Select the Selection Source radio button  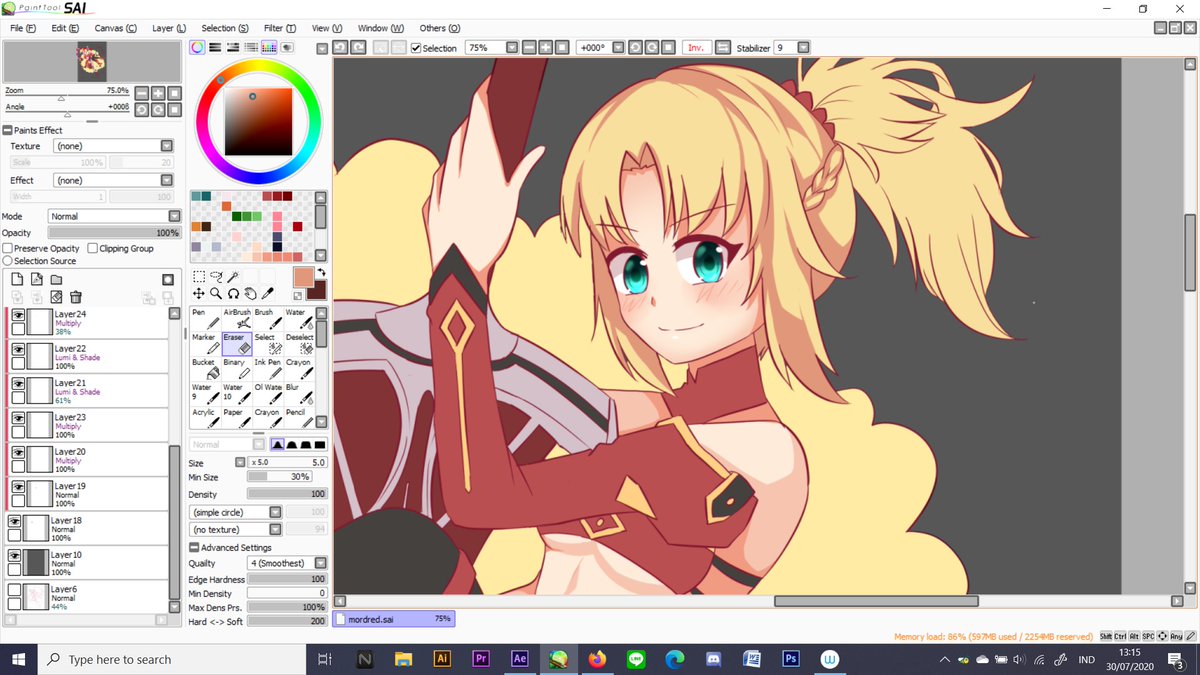pos(8,261)
